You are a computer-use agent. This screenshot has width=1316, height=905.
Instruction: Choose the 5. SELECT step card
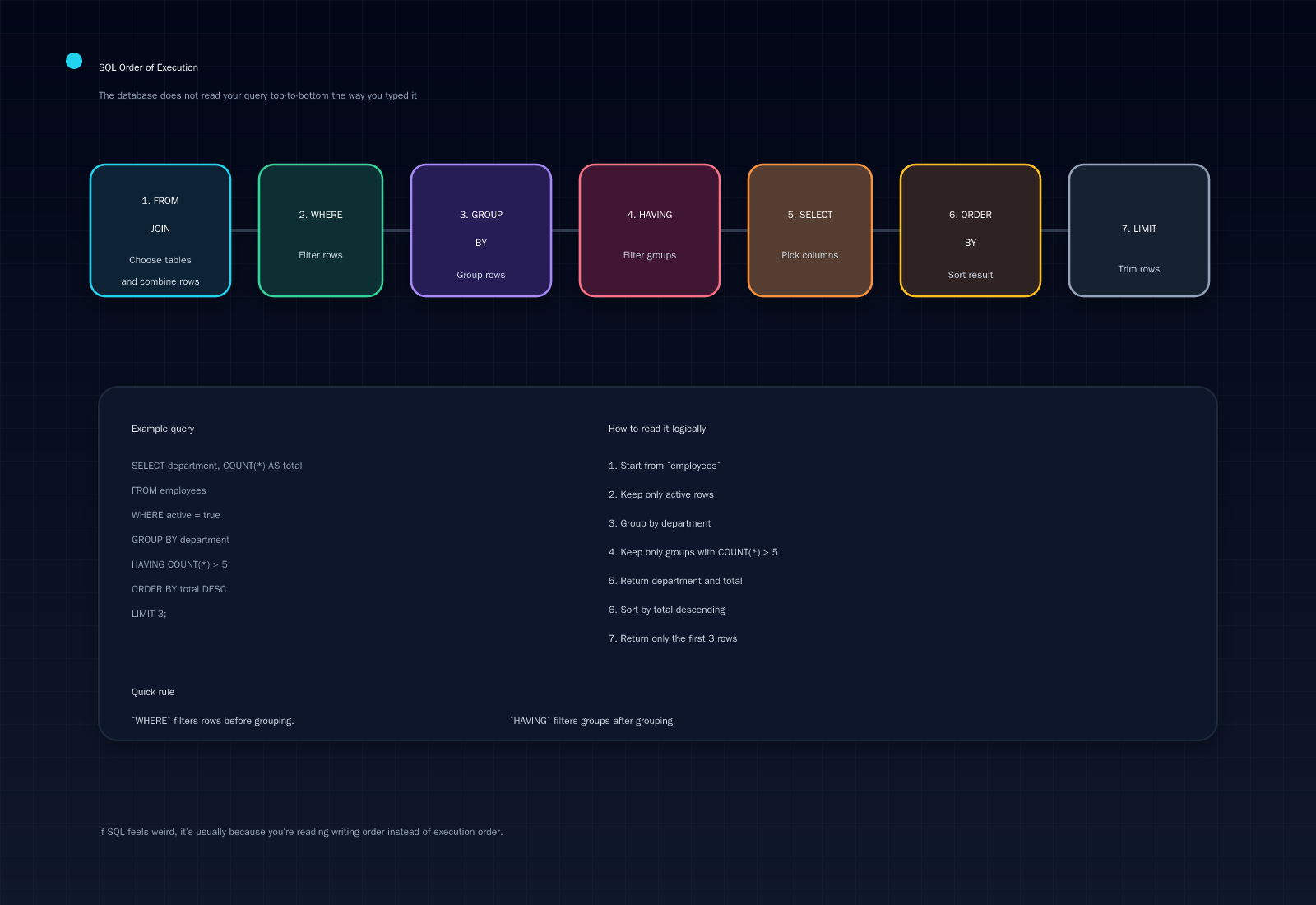click(x=810, y=230)
